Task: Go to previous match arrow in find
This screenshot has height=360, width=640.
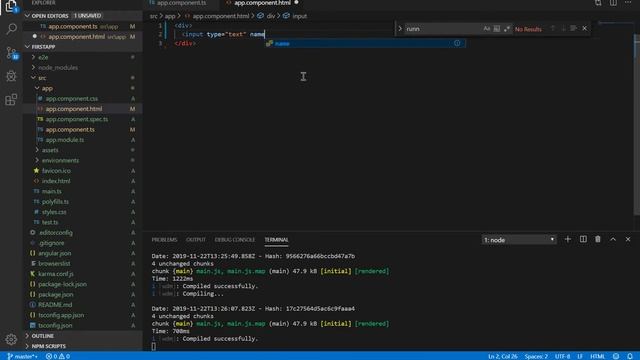Action: point(553,29)
